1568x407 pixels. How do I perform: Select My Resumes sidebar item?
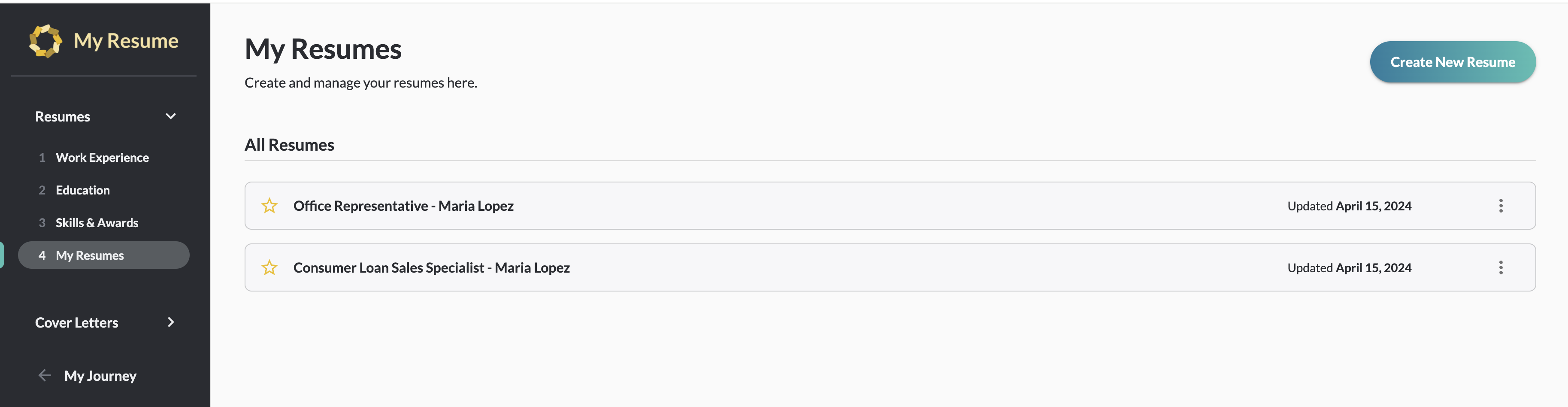pos(90,255)
